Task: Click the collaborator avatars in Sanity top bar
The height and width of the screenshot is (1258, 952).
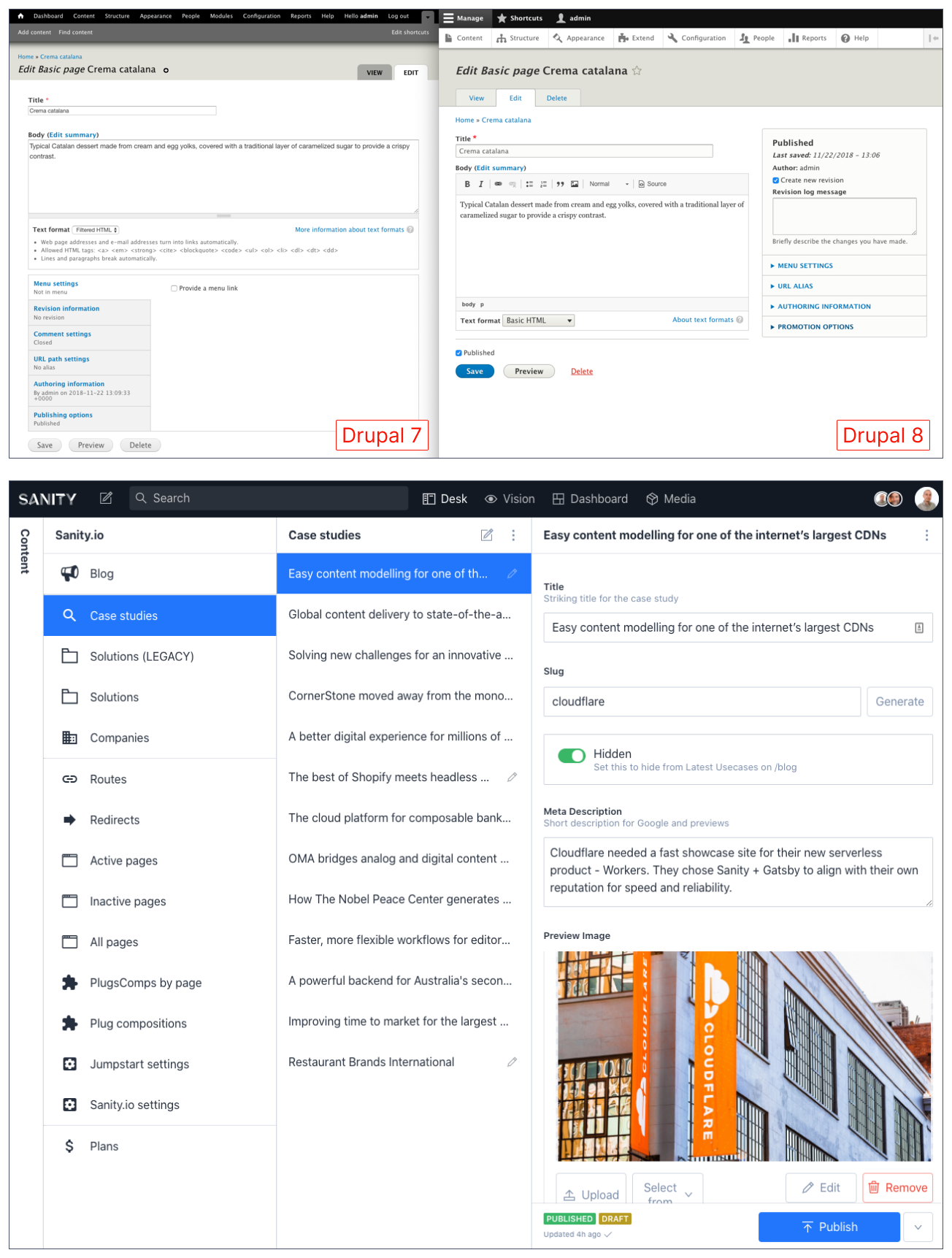Action: (x=888, y=499)
